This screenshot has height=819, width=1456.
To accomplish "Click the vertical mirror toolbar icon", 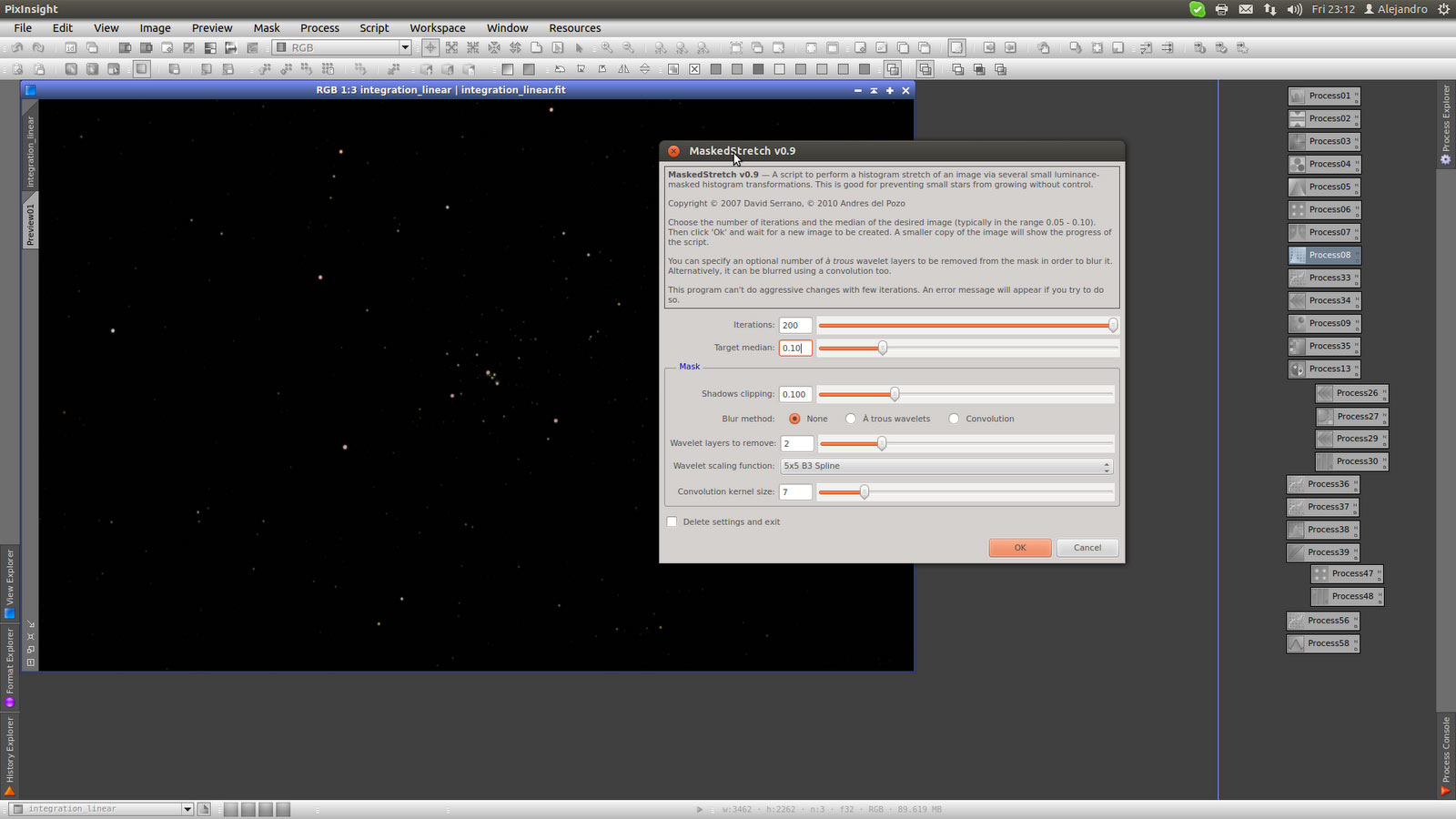I will pyautogui.click(x=645, y=69).
